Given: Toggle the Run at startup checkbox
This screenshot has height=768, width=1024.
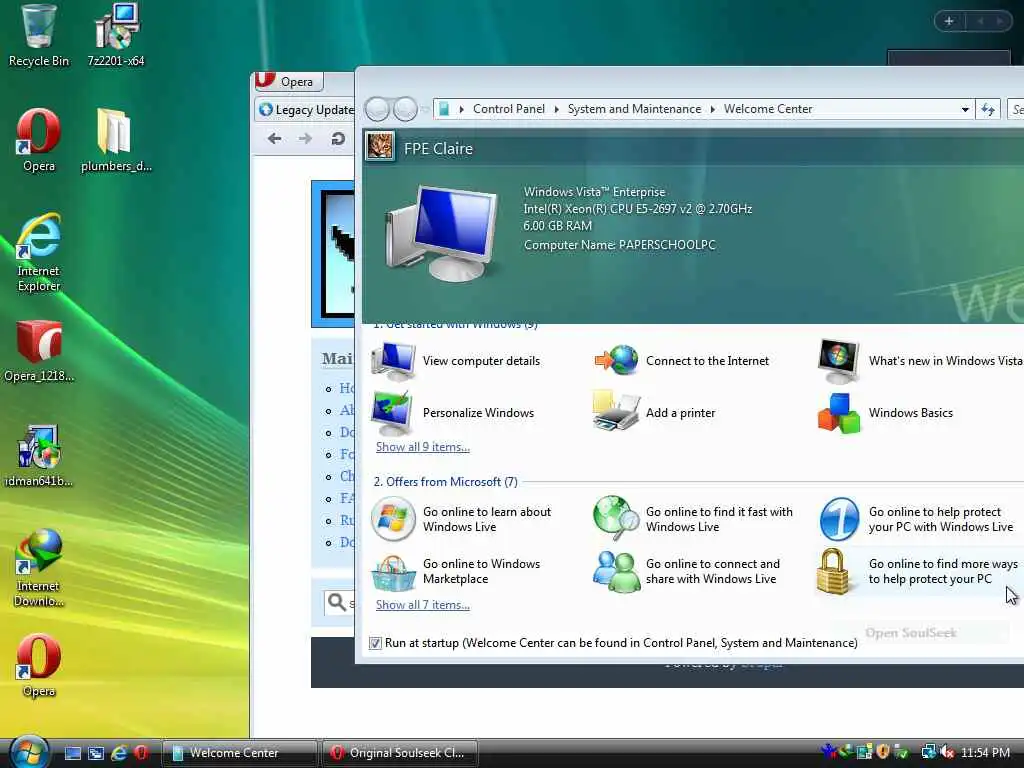Looking at the screenshot, I should (x=376, y=643).
